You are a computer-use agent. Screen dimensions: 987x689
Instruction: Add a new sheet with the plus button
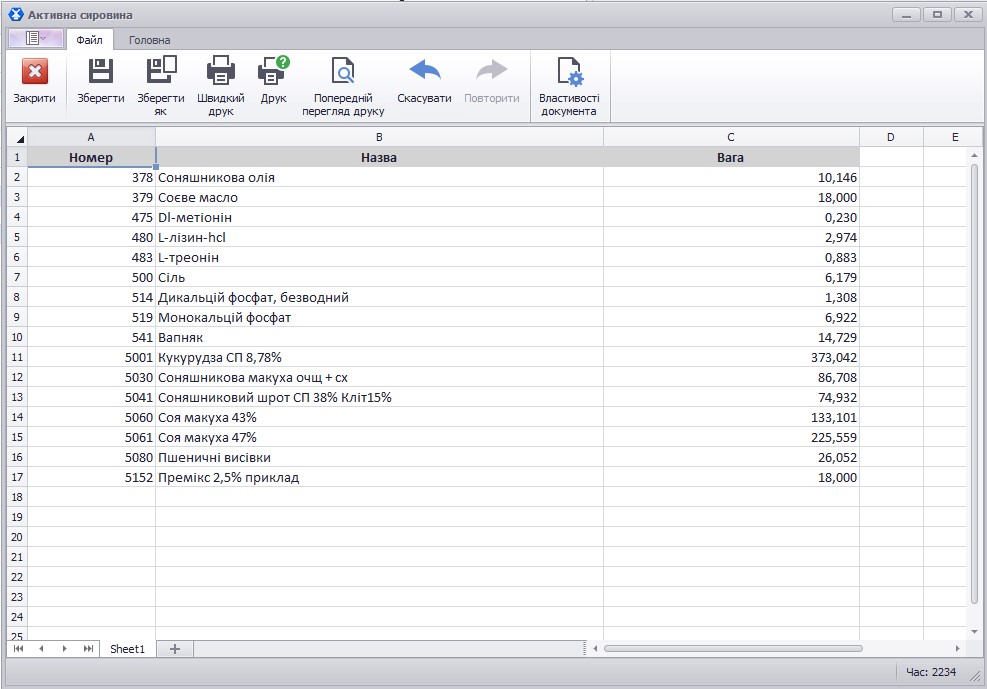[x=175, y=649]
